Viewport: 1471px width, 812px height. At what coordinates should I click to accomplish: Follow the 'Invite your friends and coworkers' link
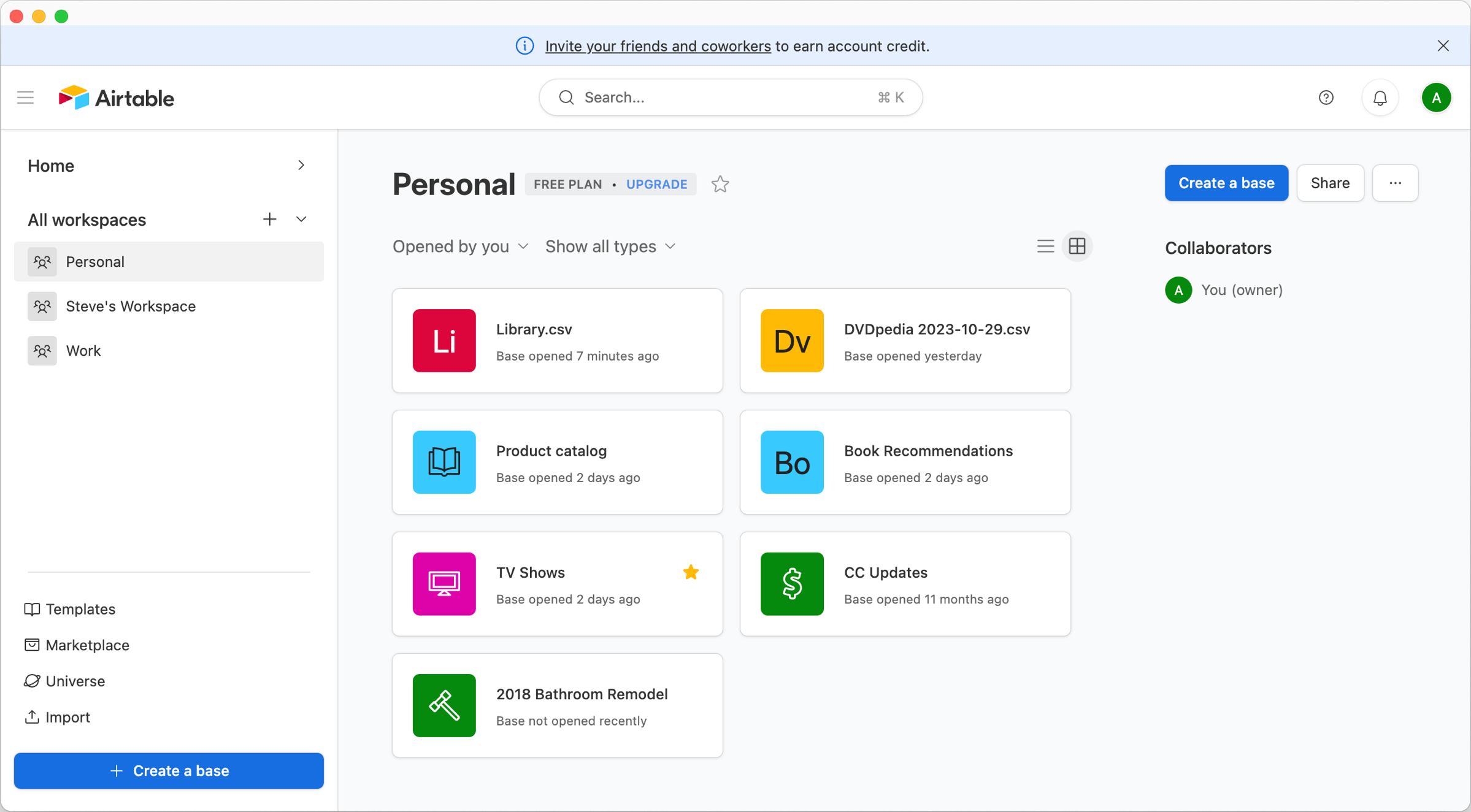[658, 46]
